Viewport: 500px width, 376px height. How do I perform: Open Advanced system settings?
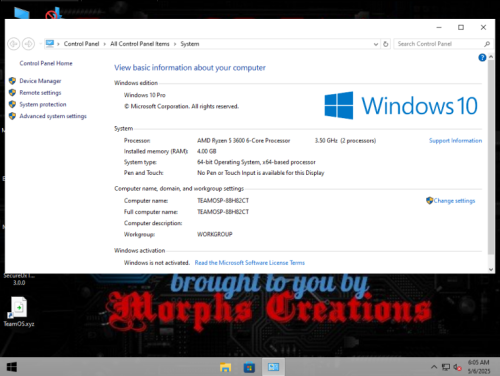click(x=53, y=116)
